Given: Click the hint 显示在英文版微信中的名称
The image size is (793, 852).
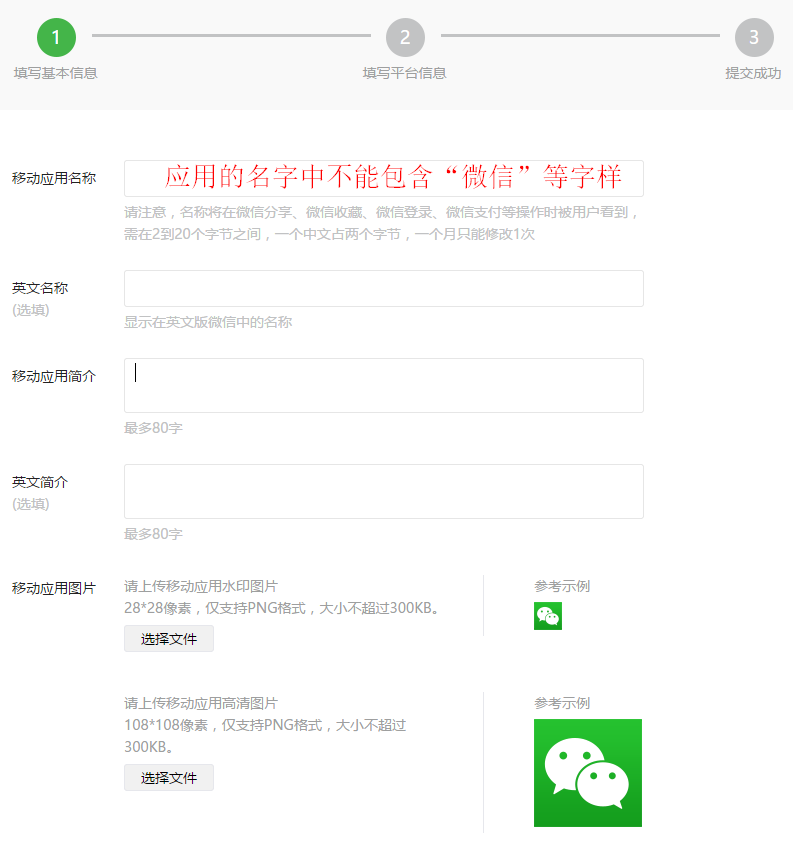Looking at the screenshot, I should (208, 322).
